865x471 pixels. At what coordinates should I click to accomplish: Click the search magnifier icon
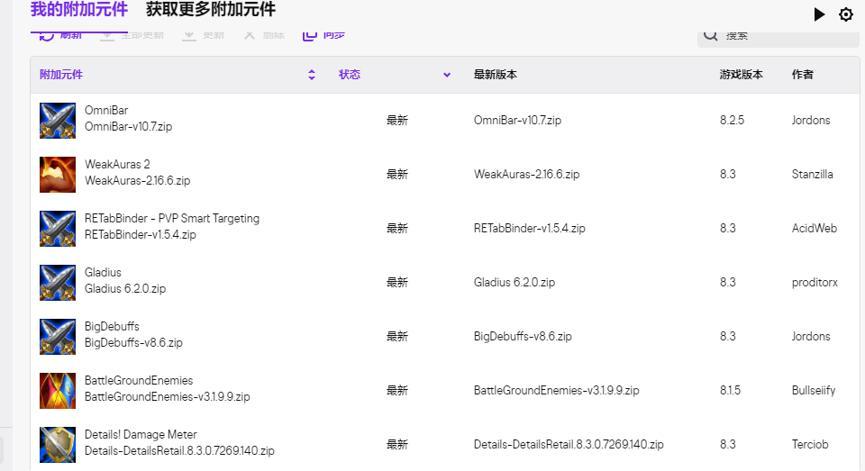click(x=711, y=35)
